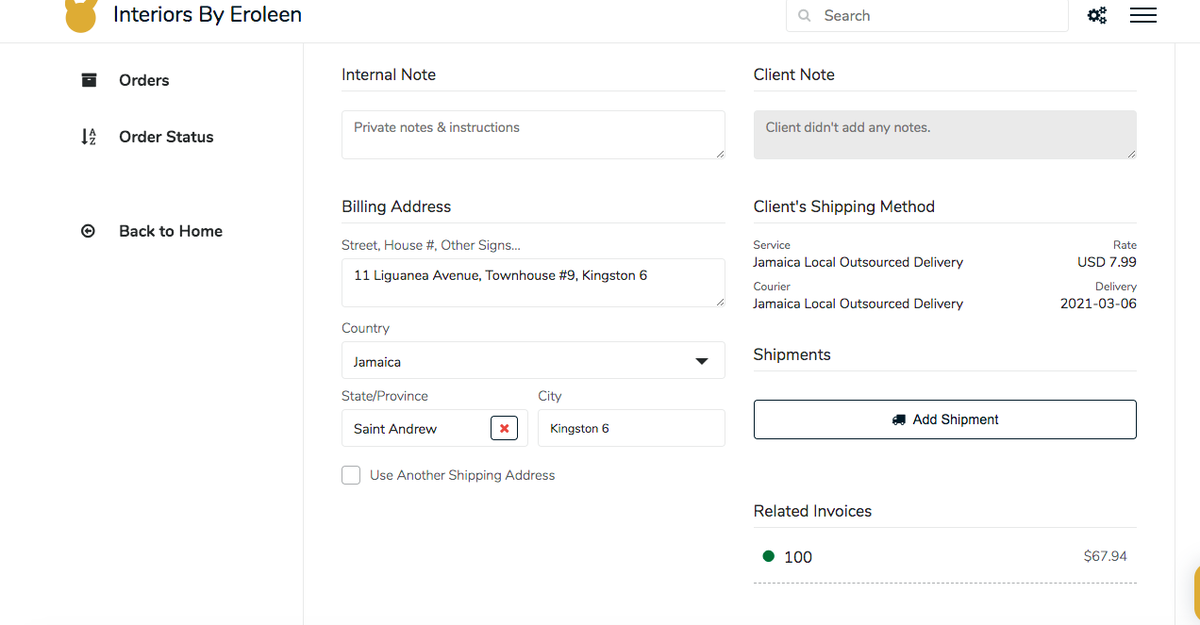Image resolution: width=1200 pixels, height=625 pixels.
Task: Click the Interiors By Eroleen logo
Action: [x=80, y=15]
